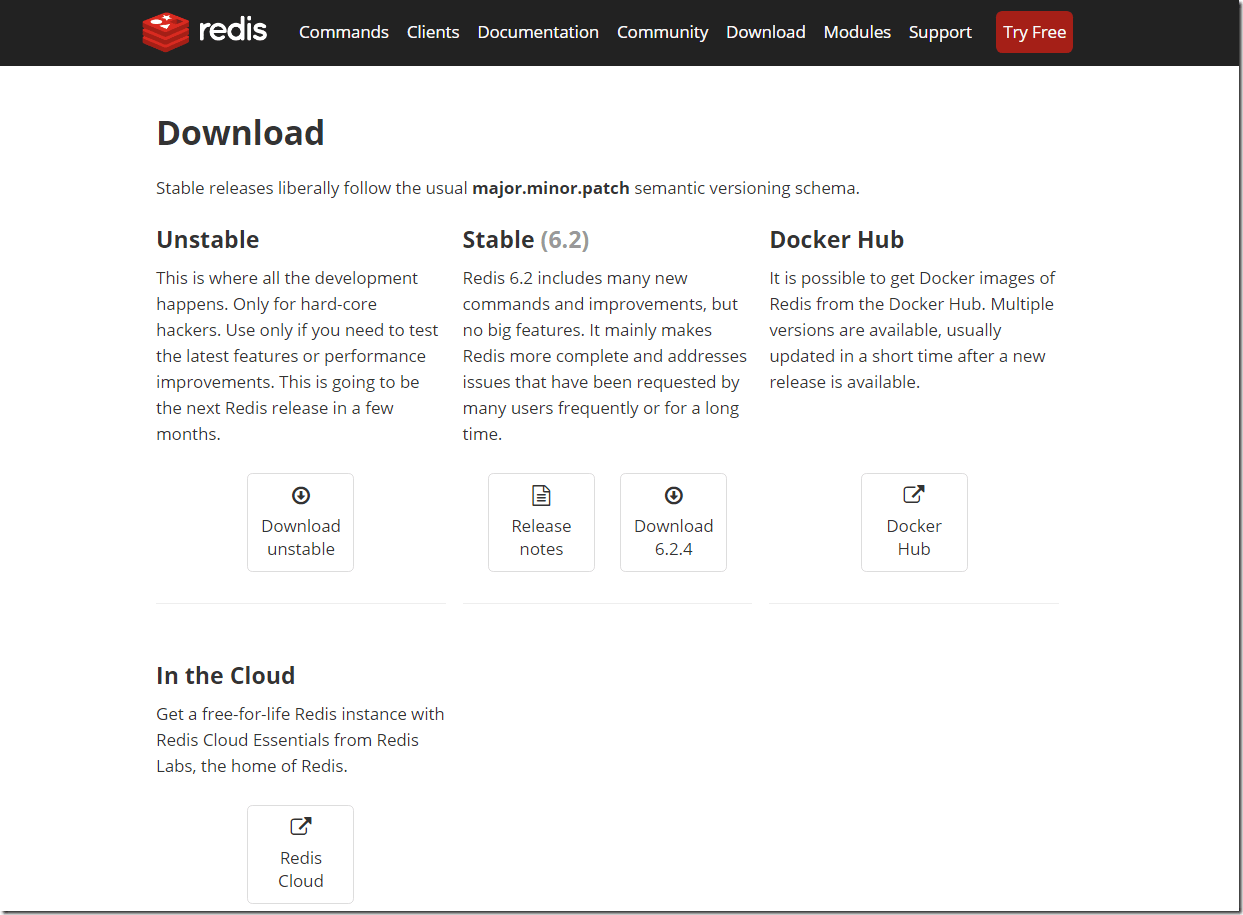
Task: Click the 'Stable (6.2)' section heading
Action: point(526,240)
